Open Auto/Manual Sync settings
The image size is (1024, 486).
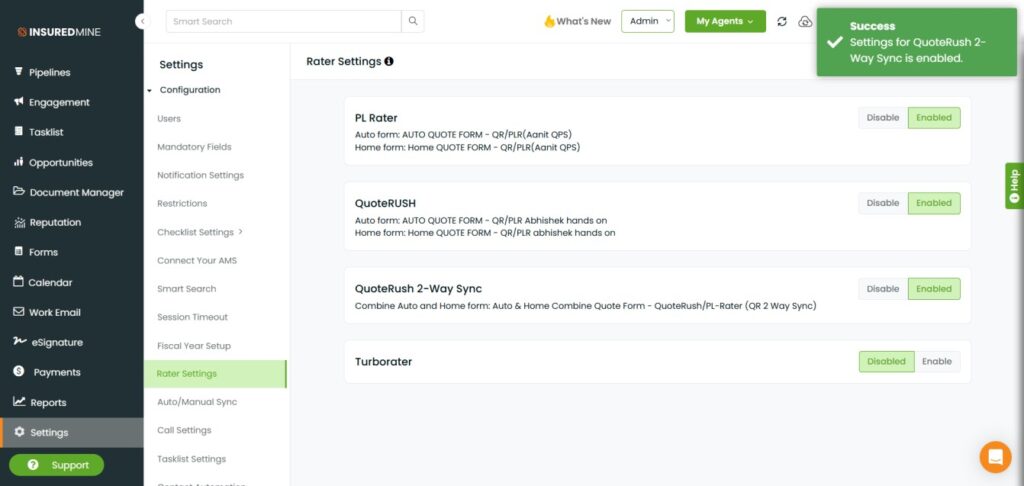(x=197, y=402)
